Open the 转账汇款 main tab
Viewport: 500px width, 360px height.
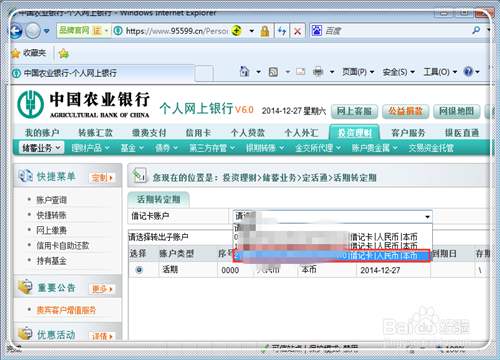click(95, 133)
